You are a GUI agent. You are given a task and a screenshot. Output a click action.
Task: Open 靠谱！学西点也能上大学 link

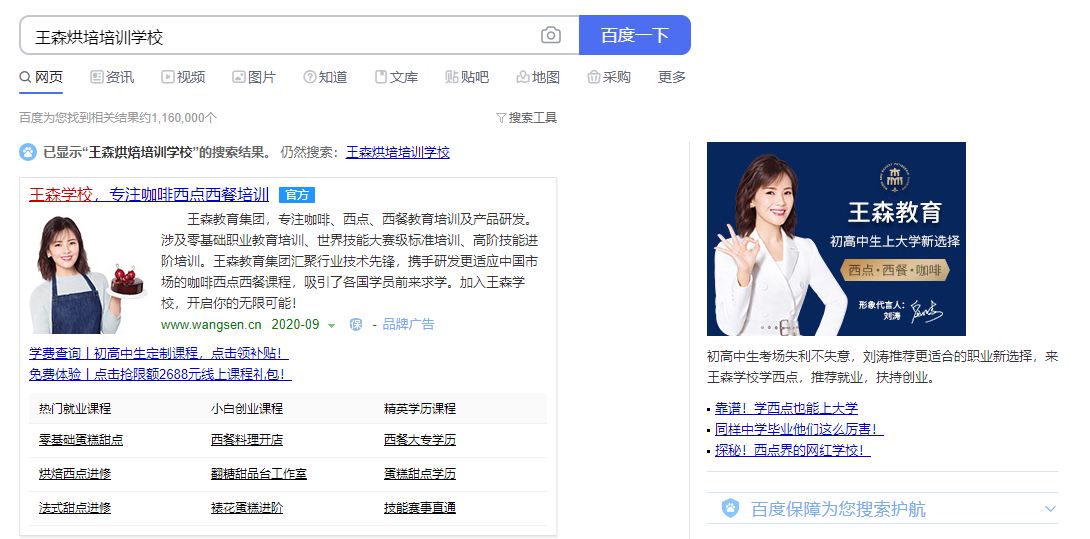[x=786, y=408]
